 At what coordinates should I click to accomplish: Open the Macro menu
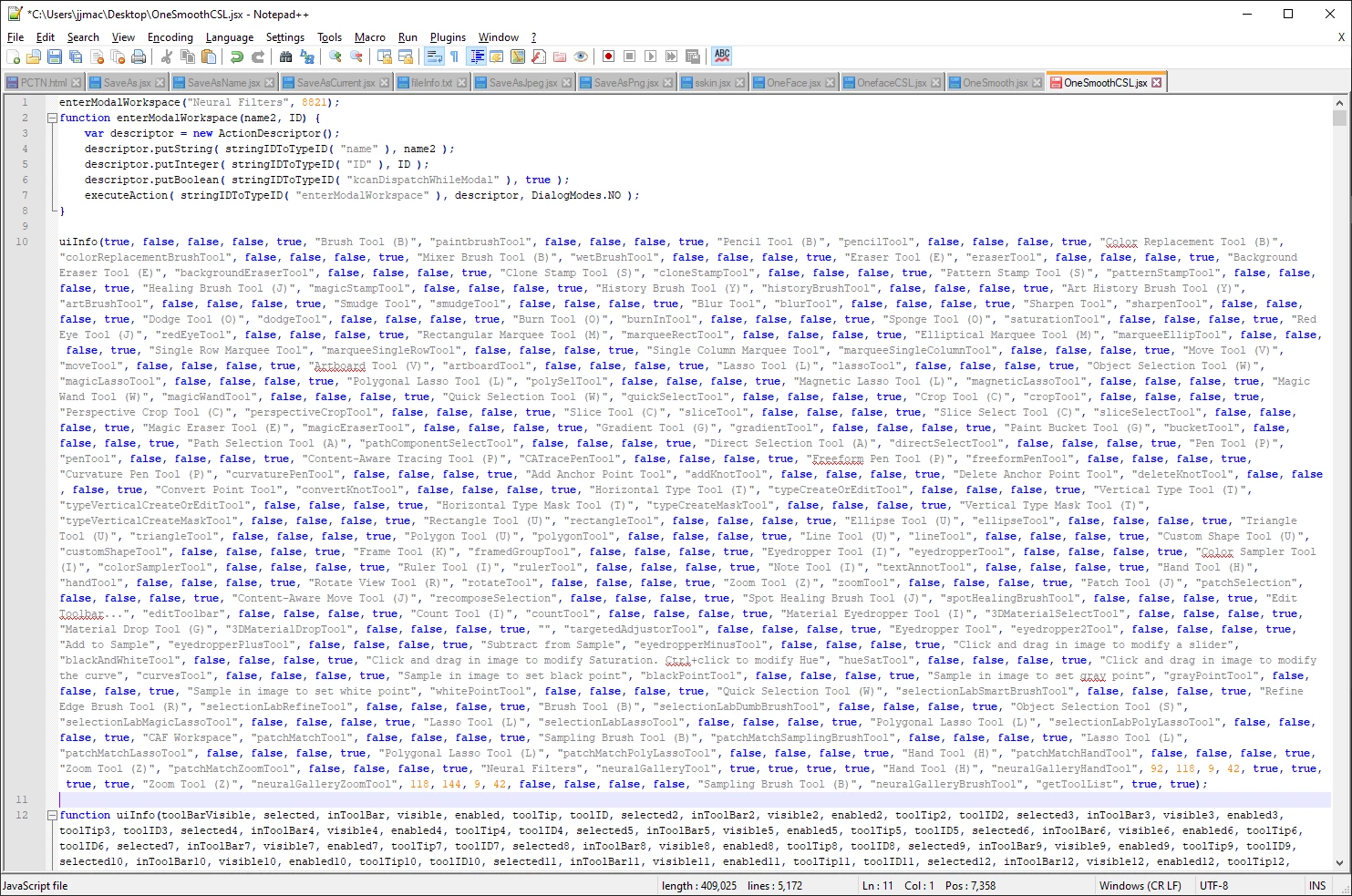click(370, 37)
